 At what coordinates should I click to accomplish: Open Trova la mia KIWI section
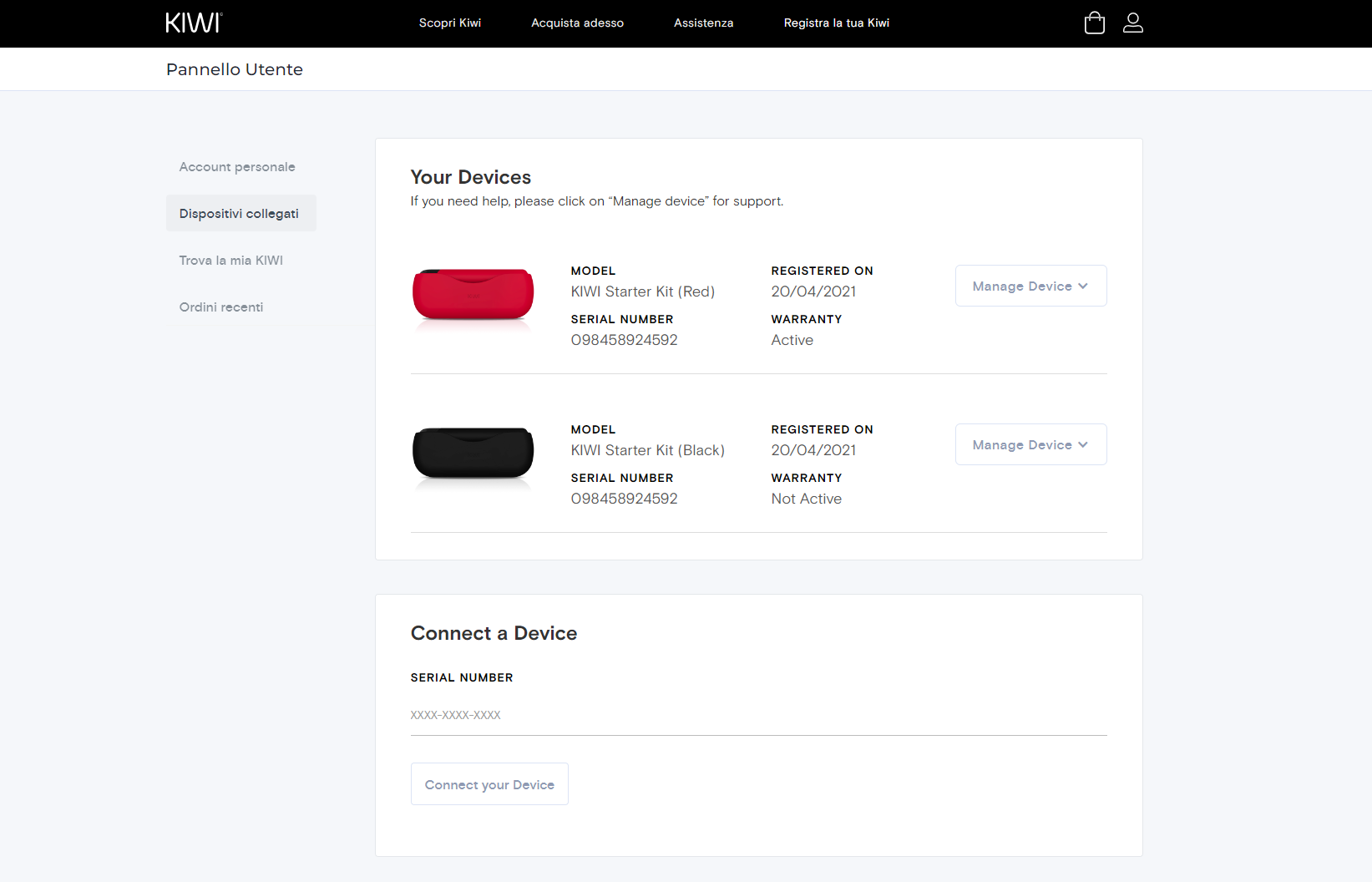point(231,261)
